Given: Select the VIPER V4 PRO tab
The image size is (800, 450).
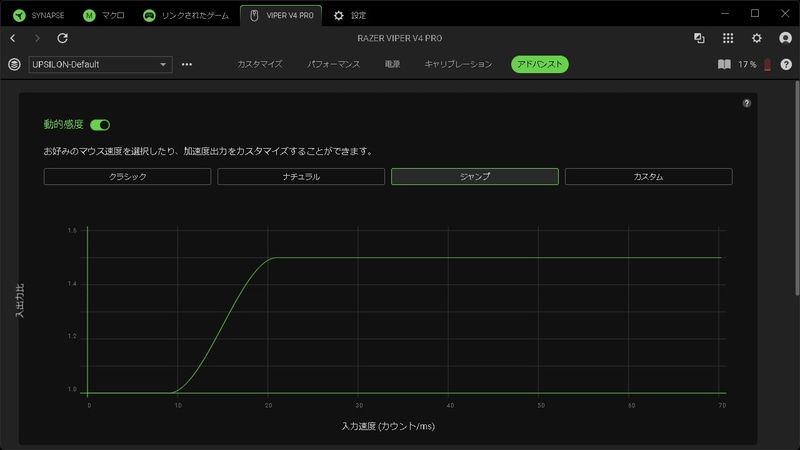Looking at the screenshot, I should coord(281,15).
